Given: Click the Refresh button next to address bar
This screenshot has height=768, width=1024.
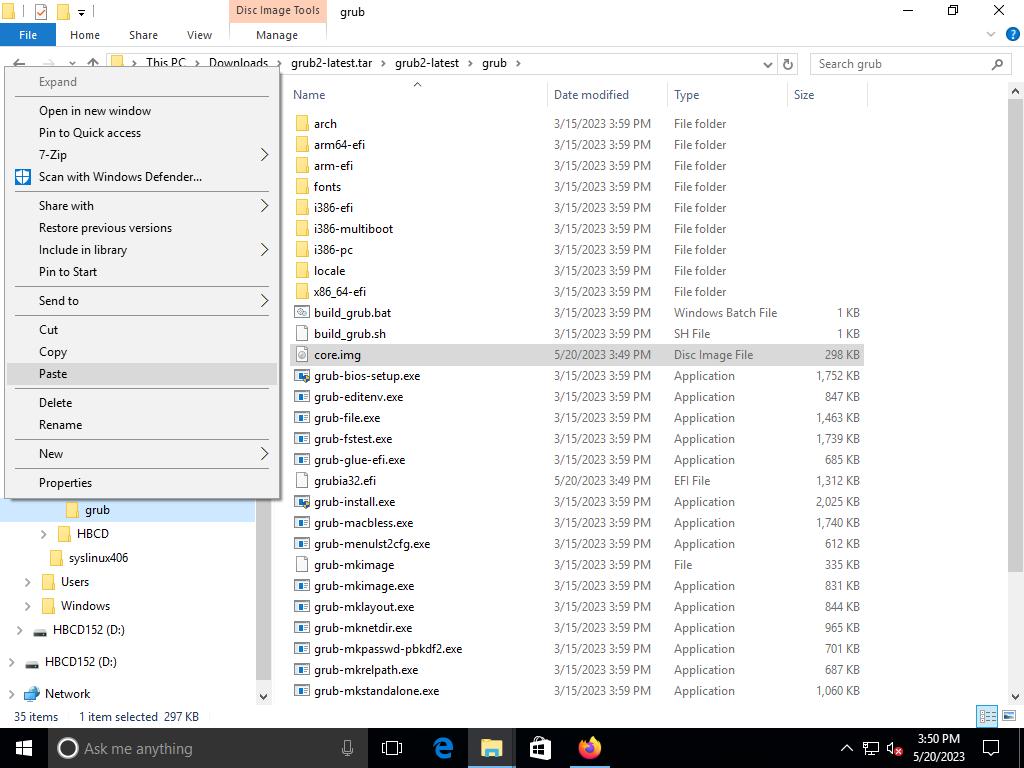Looking at the screenshot, I should tap(788, 64).
